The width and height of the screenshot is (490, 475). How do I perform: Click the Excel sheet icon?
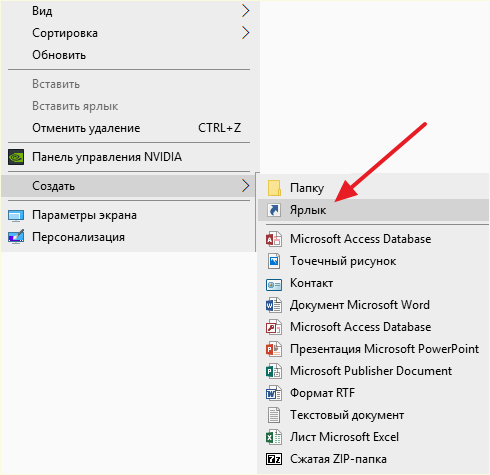pos(274,437)
